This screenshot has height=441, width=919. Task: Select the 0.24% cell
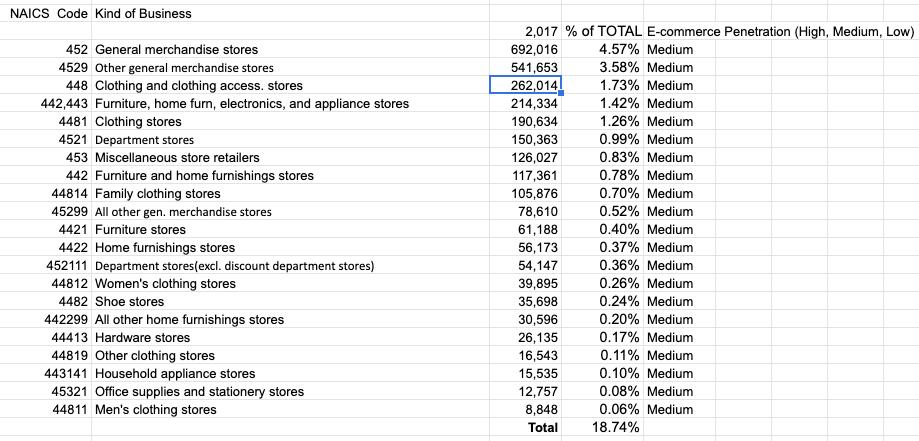tap(602, 301)
